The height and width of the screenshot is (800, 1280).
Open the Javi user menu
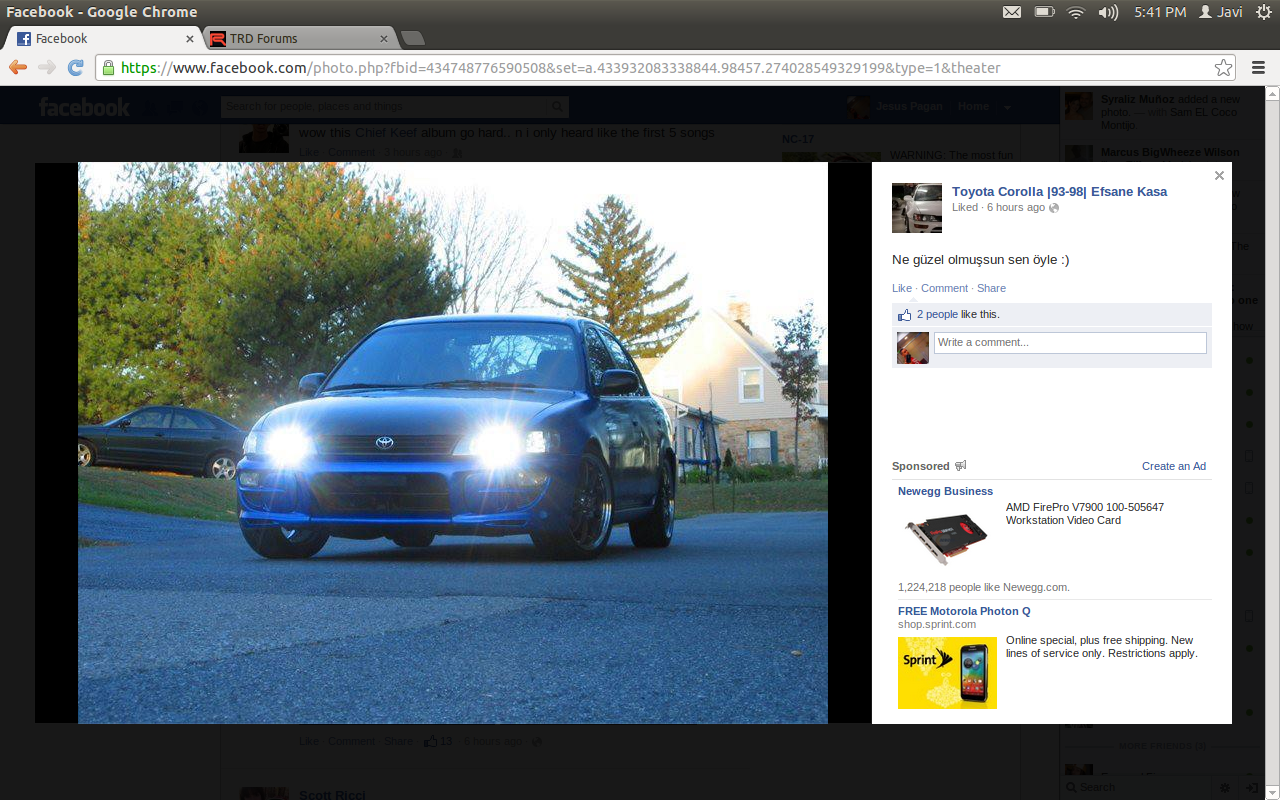coord(1221,12)
